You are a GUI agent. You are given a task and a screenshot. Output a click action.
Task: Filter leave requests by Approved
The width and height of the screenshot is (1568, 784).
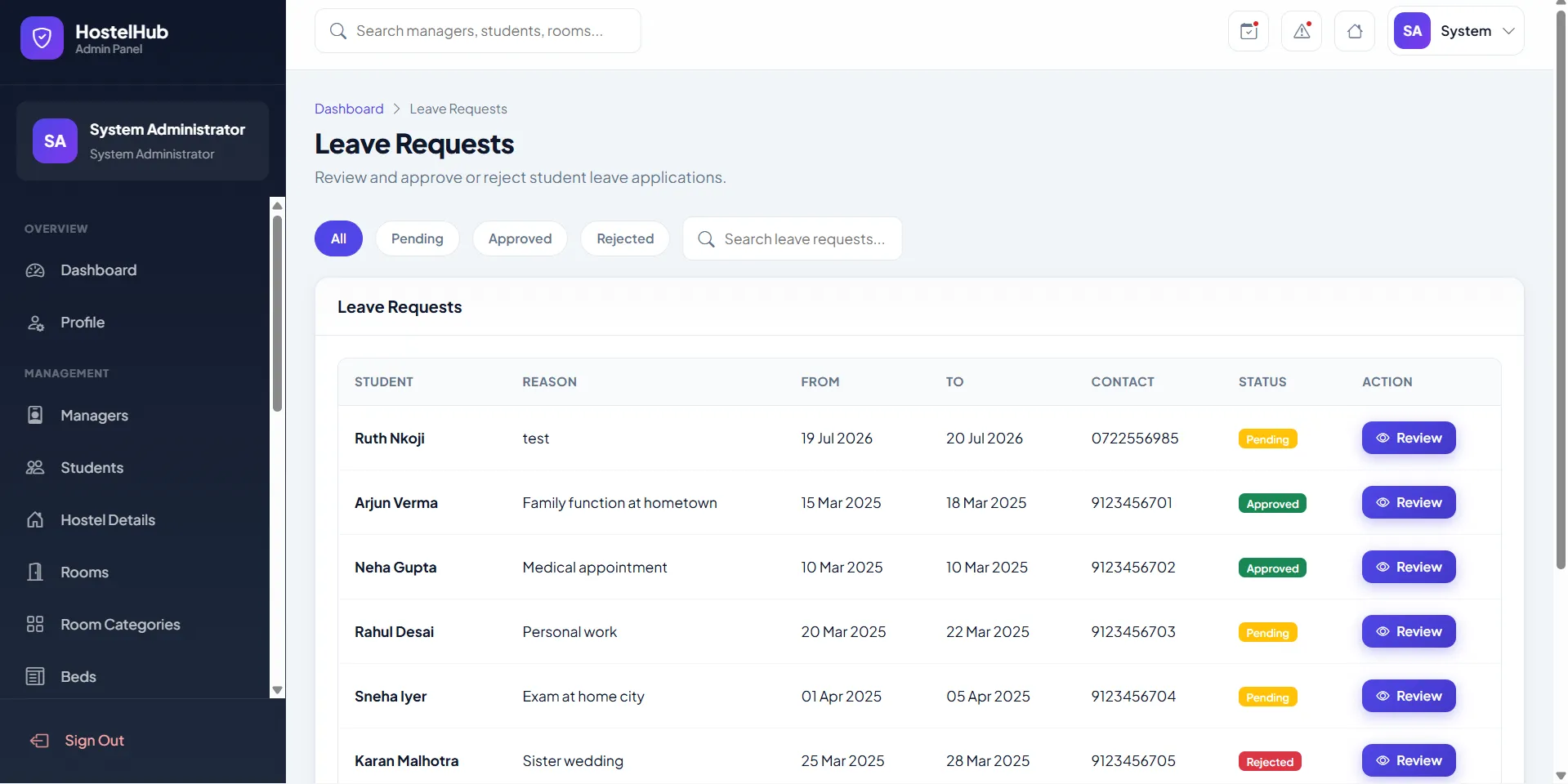click(x=520, y=238)
